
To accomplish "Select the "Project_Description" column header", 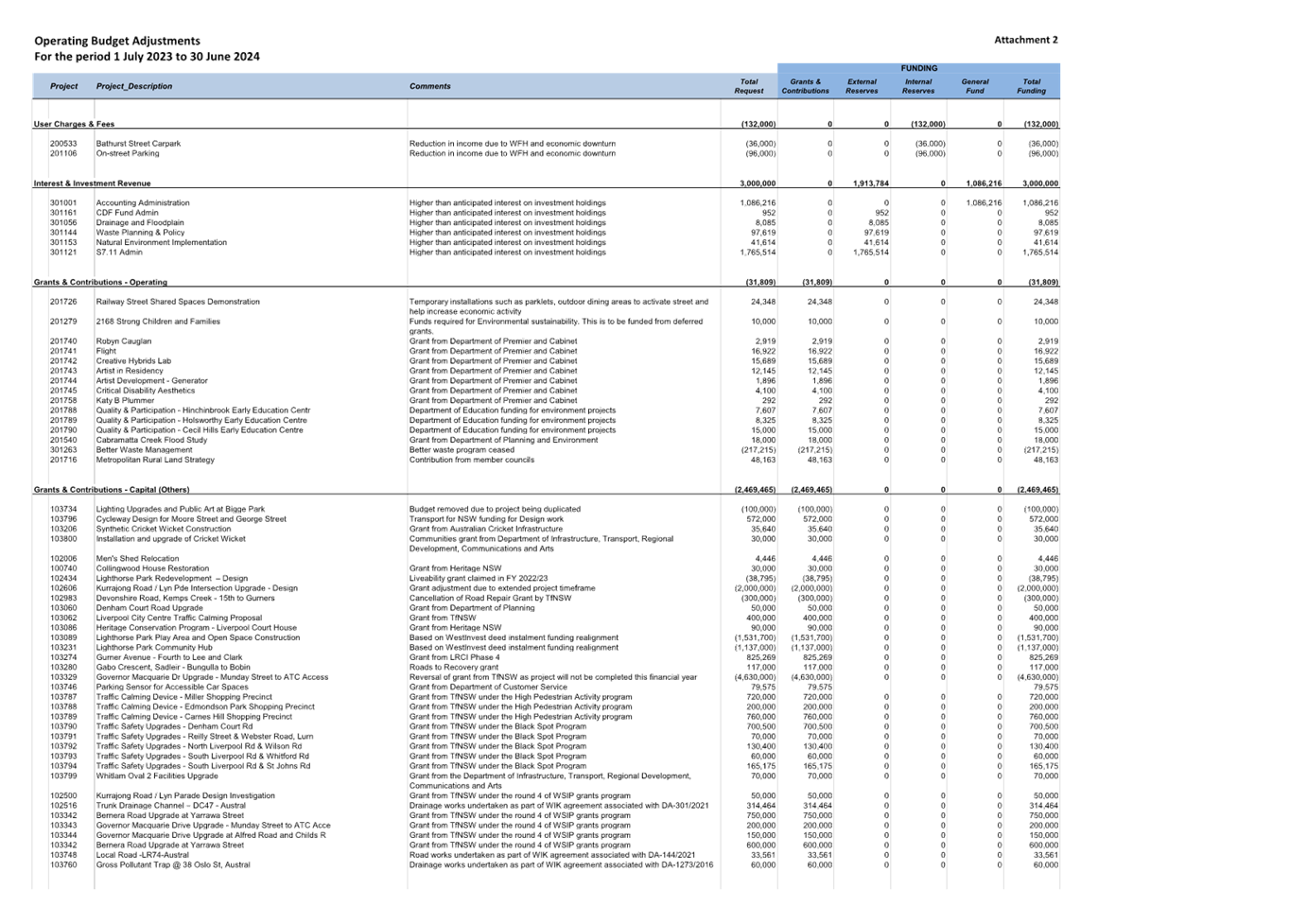I will (x=134, y=86).
